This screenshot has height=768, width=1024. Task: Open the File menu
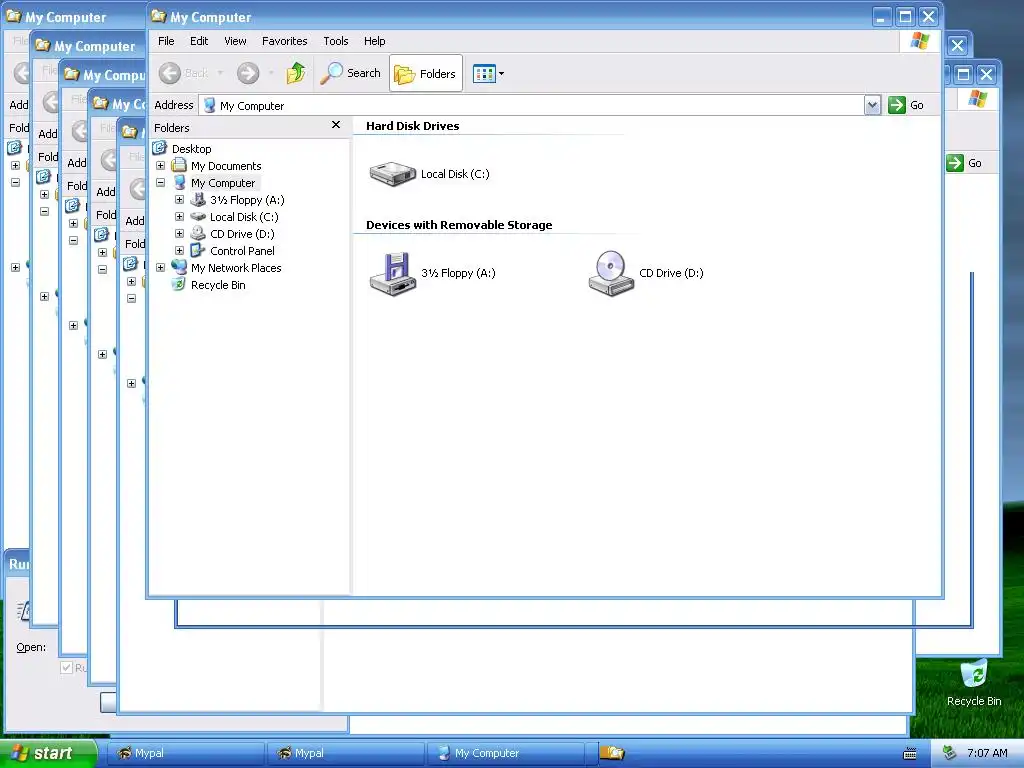[166, 40]
